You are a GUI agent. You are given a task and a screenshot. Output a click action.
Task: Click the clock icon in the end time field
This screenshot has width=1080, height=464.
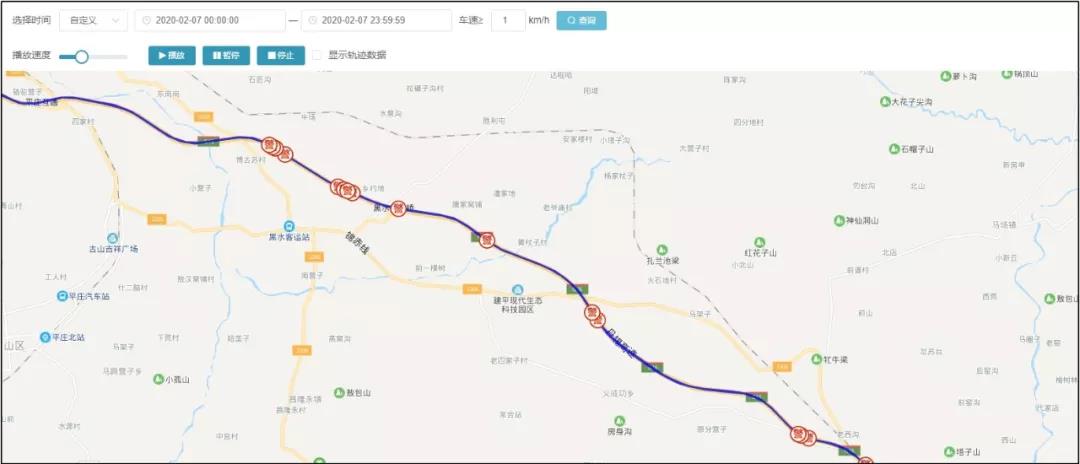point(313,21)
